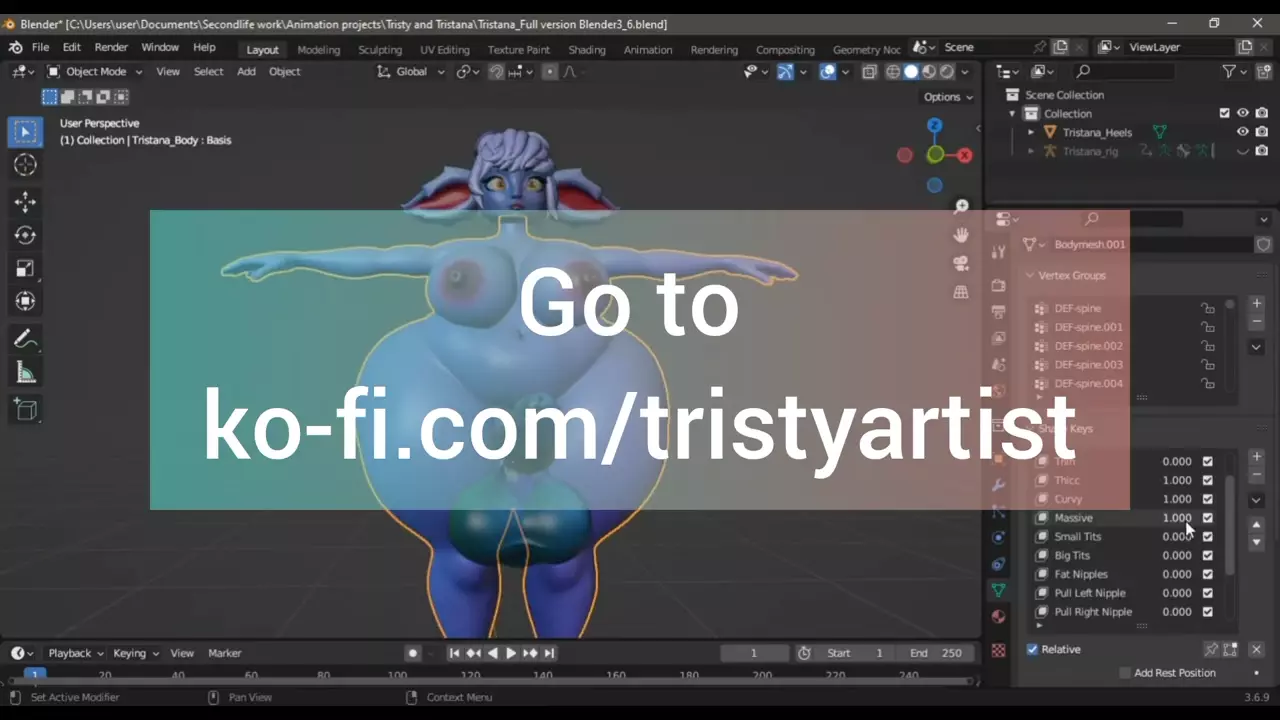Click the red X axis gizmo ball
The width and height of the screenshot is (1280, 720).
965,155
